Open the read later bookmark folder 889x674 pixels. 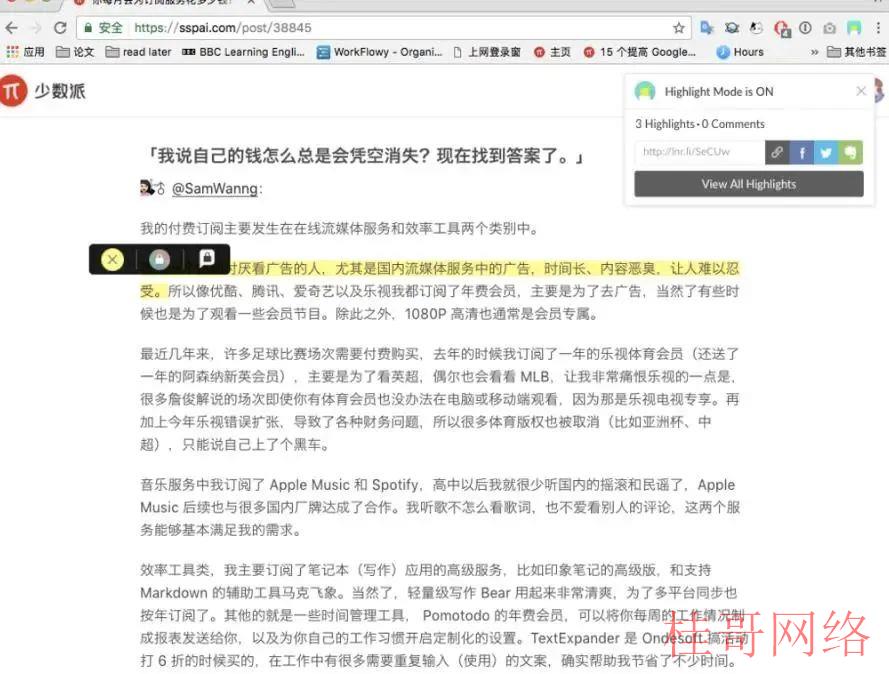tap(138, 52)
